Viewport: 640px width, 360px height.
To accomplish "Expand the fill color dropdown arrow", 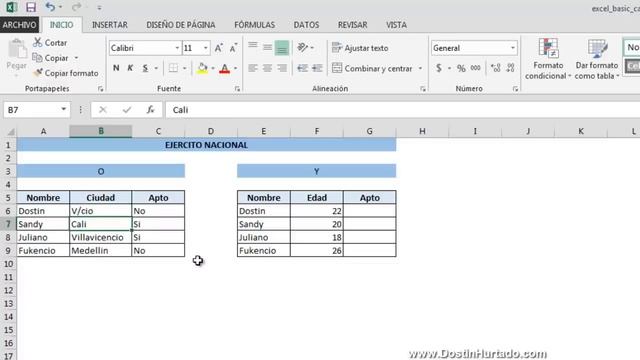I will [x=213, y=68].
